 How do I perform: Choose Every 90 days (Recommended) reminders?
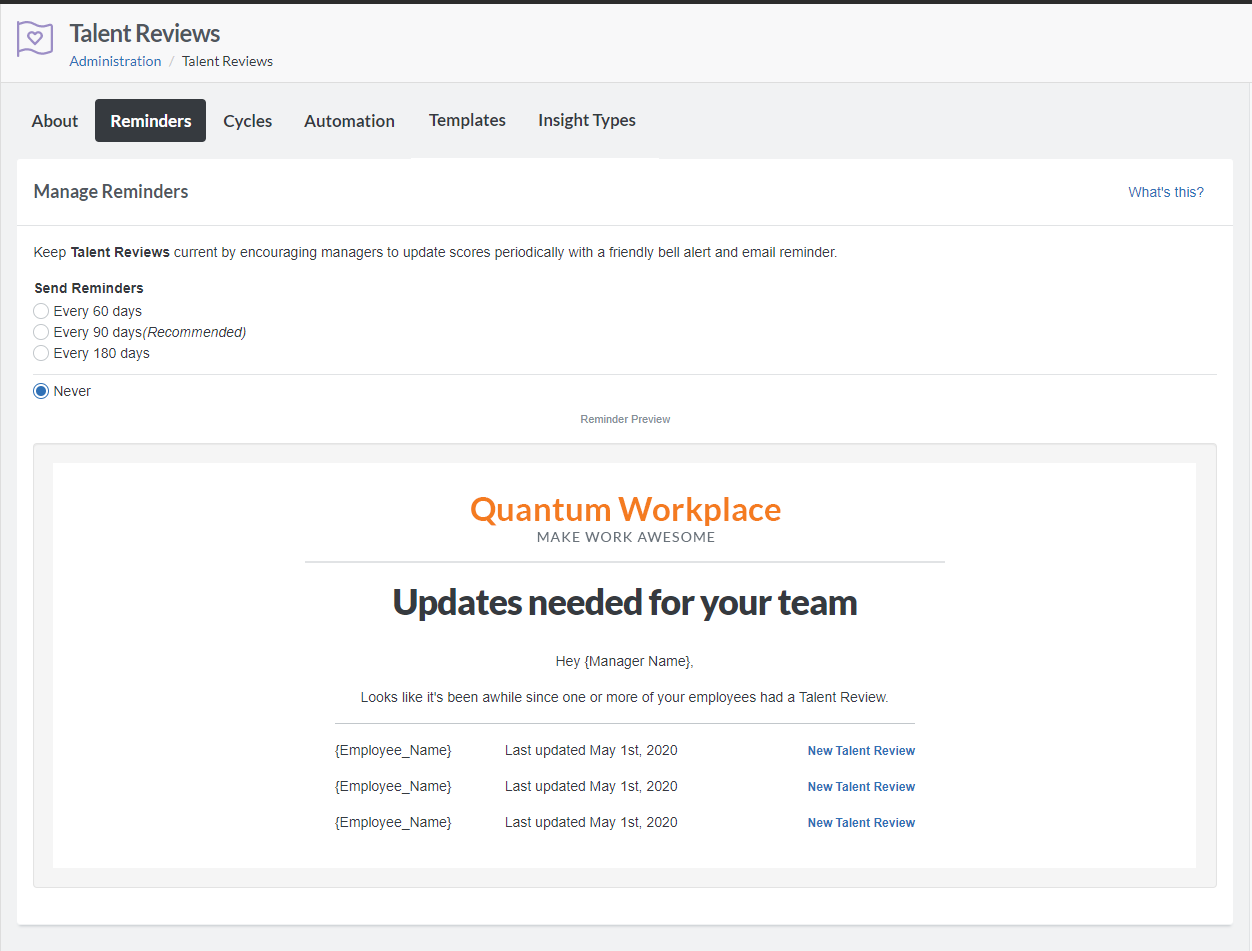tap(41, 332)
